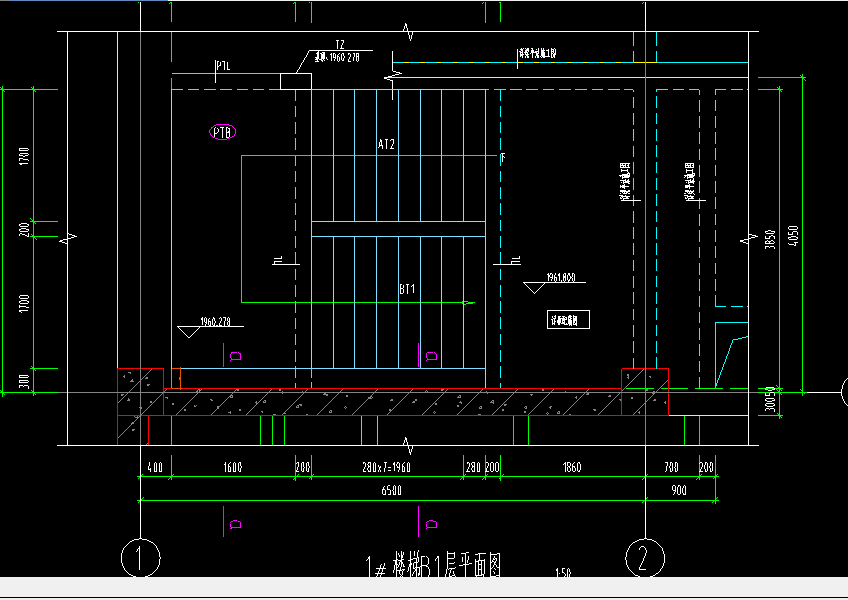848x600 pixels.
Task: Select the 900 dimension text
Action: [679, 490]
